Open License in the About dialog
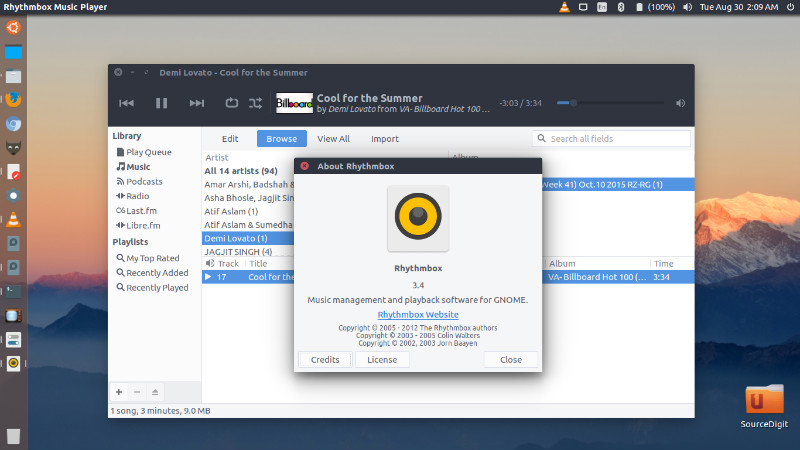800x450 pixels. [382, 360]
